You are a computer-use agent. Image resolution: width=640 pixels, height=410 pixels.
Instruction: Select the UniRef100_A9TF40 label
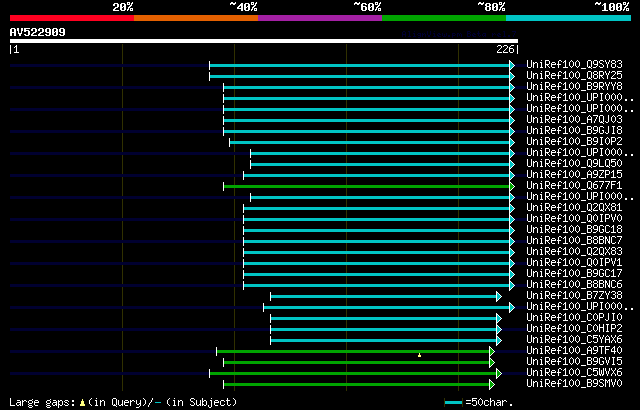(x=574, y=351)
